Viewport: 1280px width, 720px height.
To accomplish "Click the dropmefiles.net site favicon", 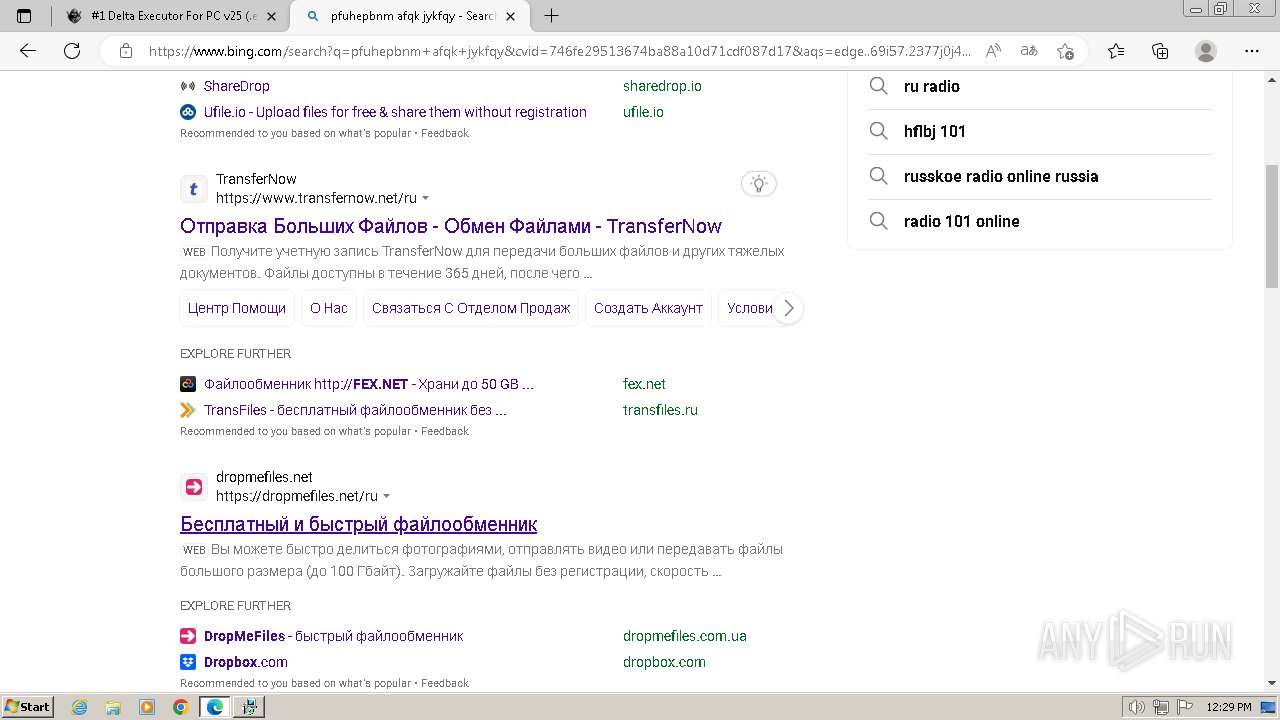I will 194,487.
